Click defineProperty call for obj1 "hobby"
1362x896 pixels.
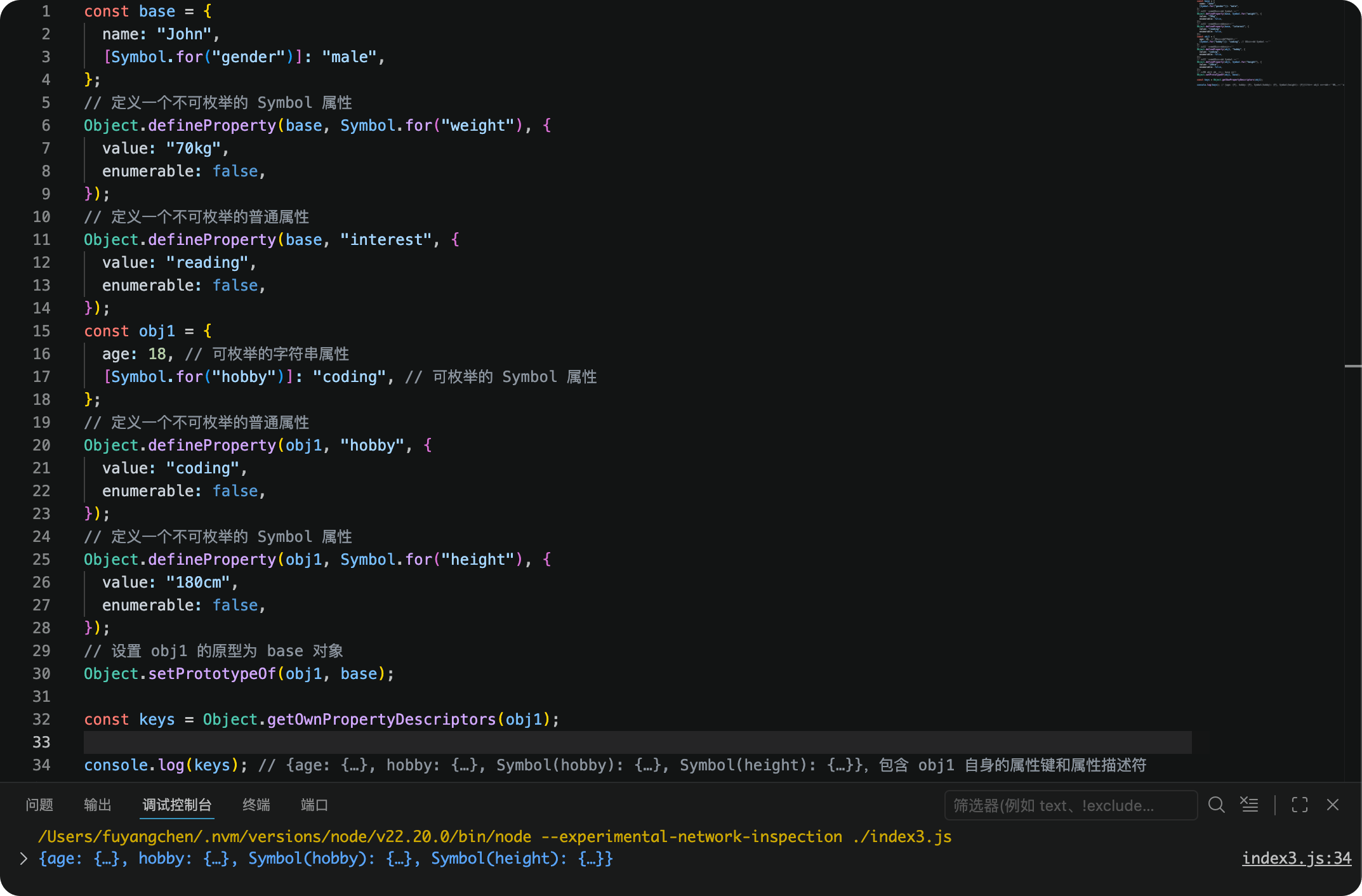(258, 445)
